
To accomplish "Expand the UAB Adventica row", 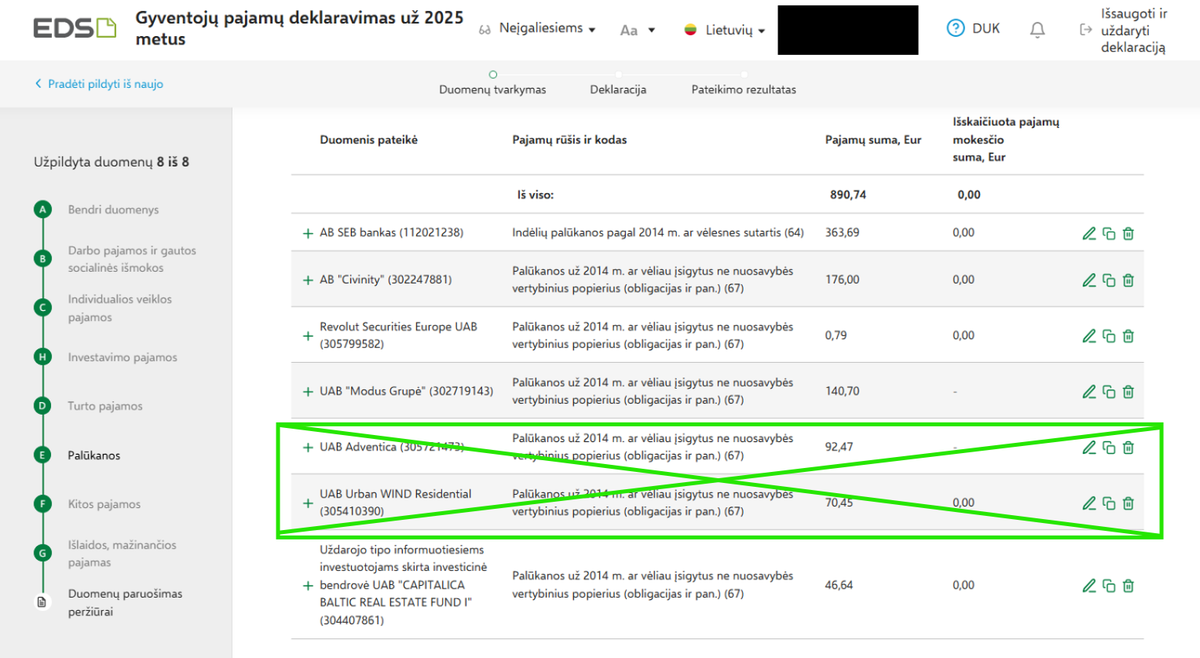I will click(x=307, y=448).
